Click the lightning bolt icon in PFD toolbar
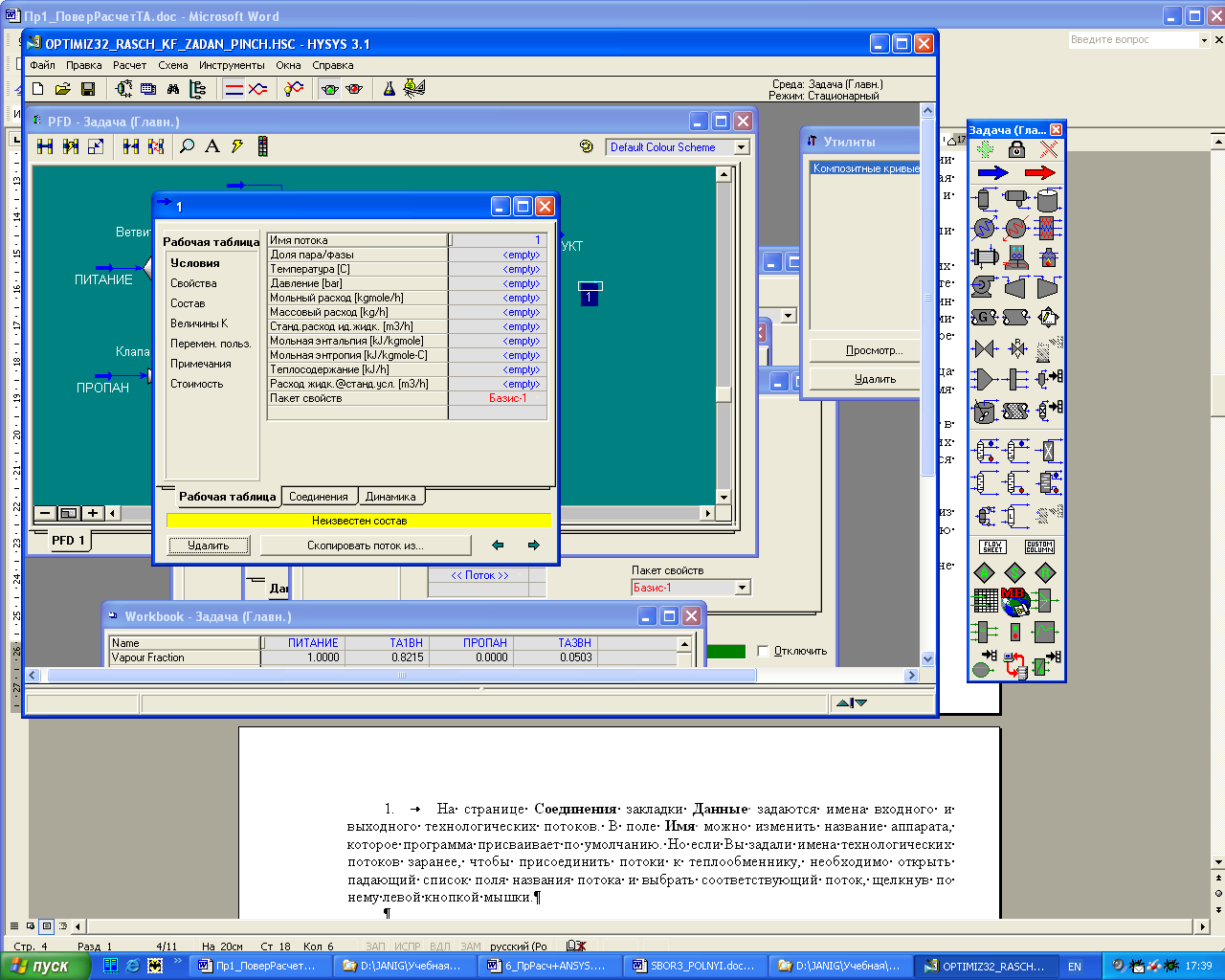Image resolution: width=1225 pixels, height=980 pixels. pyautogui.click(x=237, y=146)
